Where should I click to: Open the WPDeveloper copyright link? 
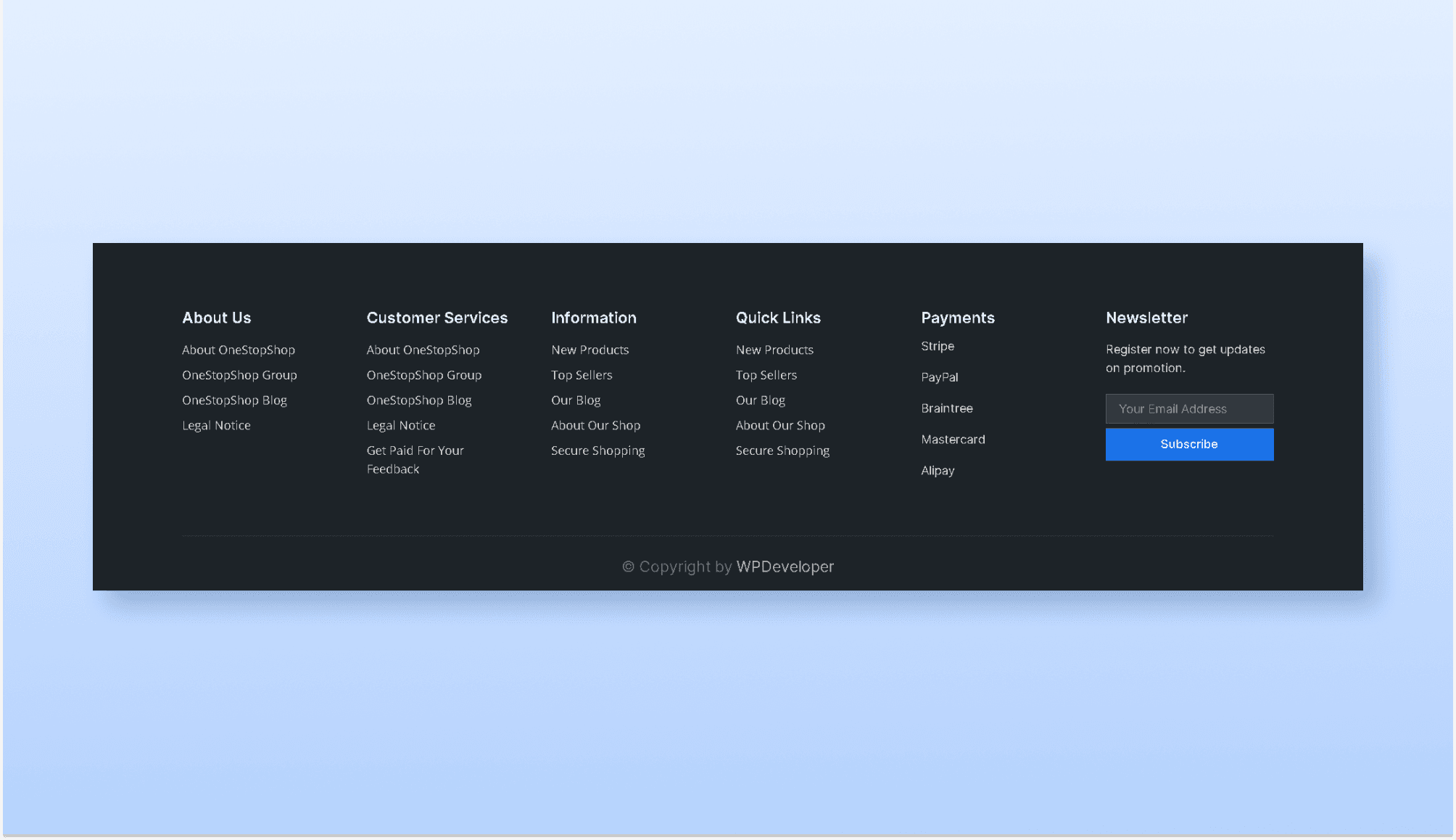pos(785,567)
